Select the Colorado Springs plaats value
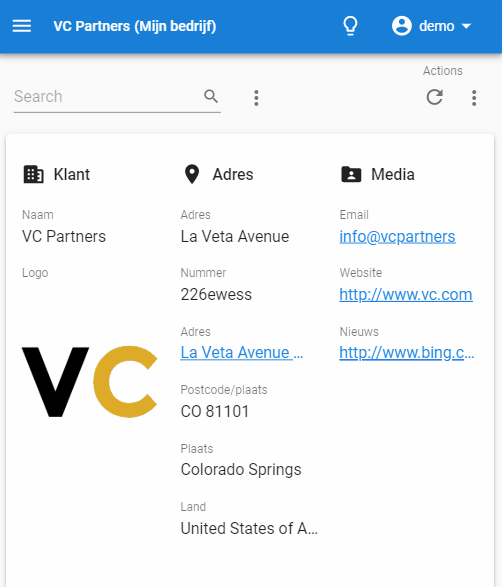 coord(241,469)
